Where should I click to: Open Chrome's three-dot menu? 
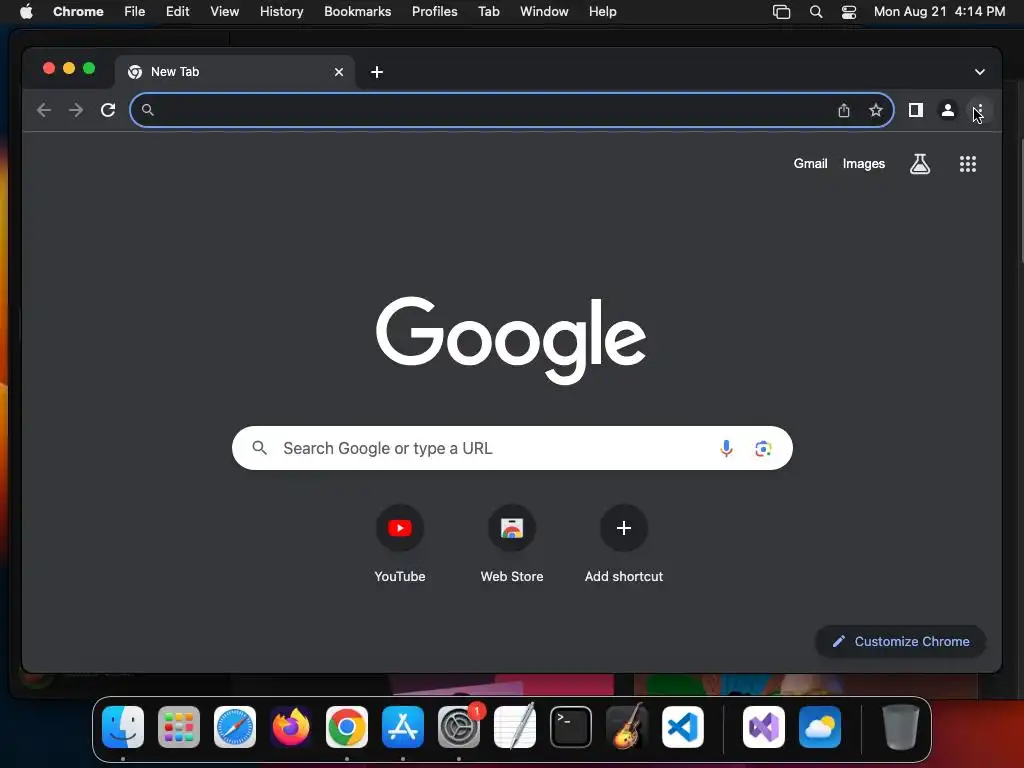pos(979,110)
